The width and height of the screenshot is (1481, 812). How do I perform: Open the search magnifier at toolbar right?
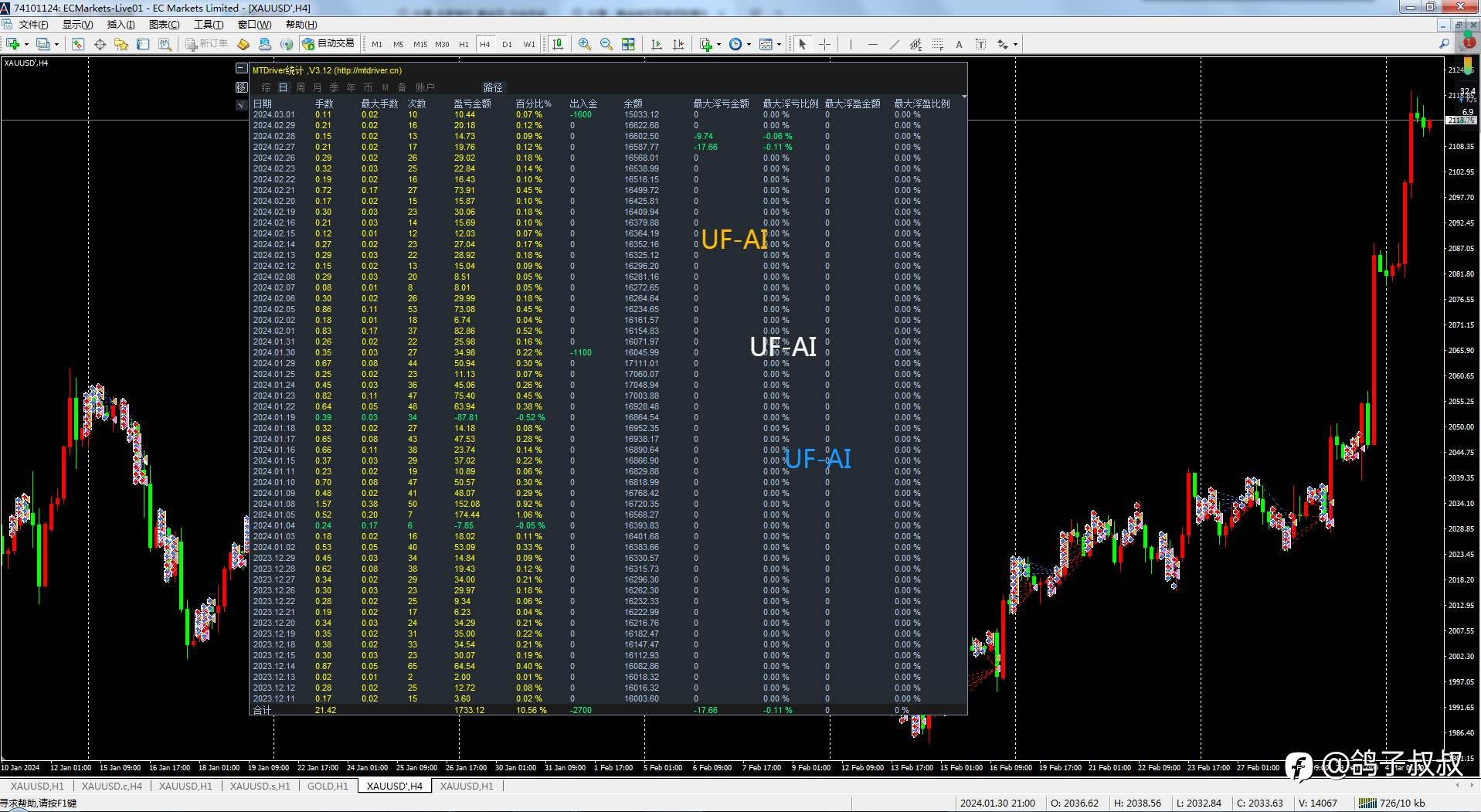point(1444,44)
